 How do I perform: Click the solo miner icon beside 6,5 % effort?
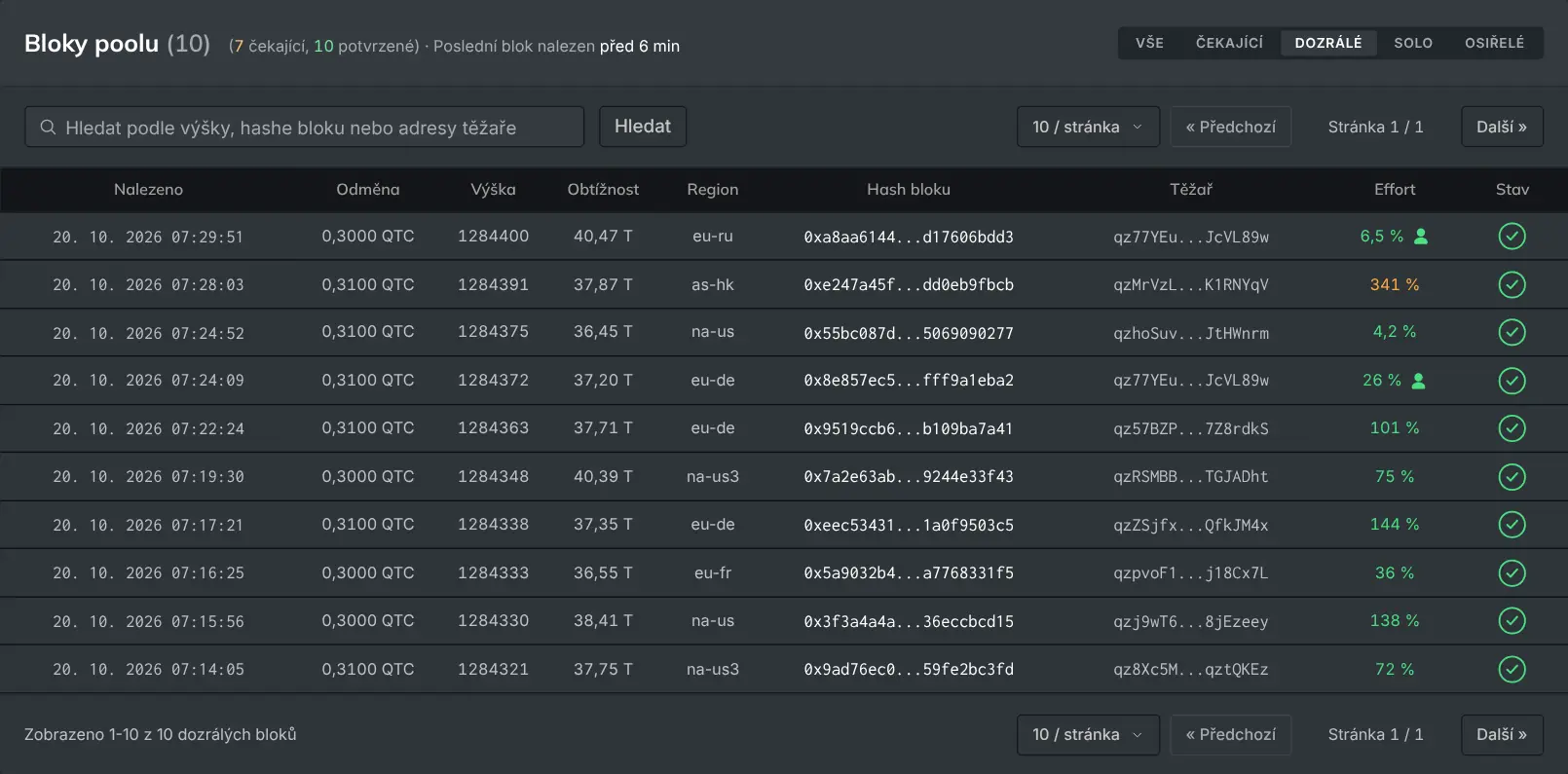1421,237
